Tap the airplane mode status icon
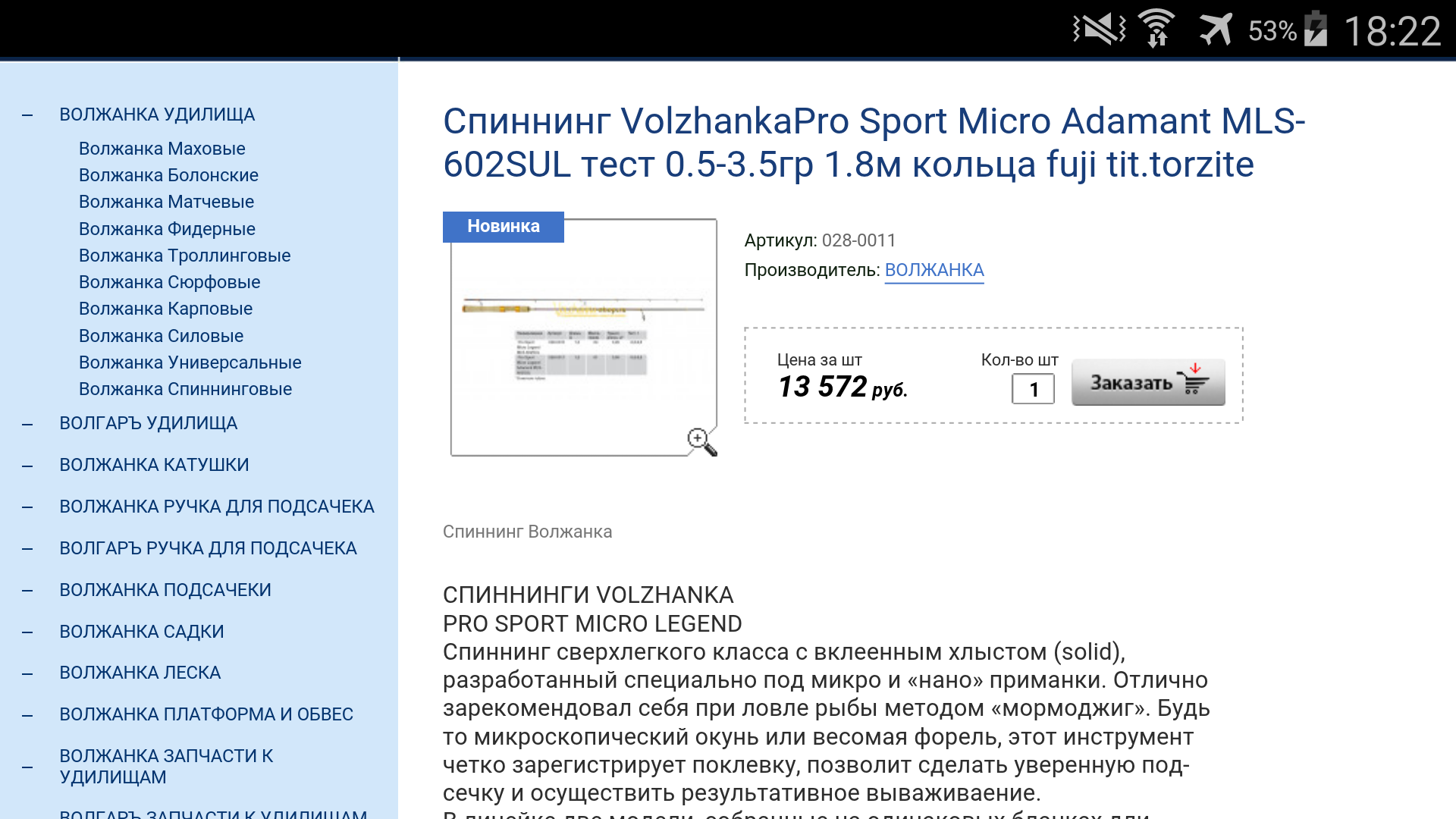Image resolution: width=1456 pixels, height=819 pixels. [x=1216, y=30]
